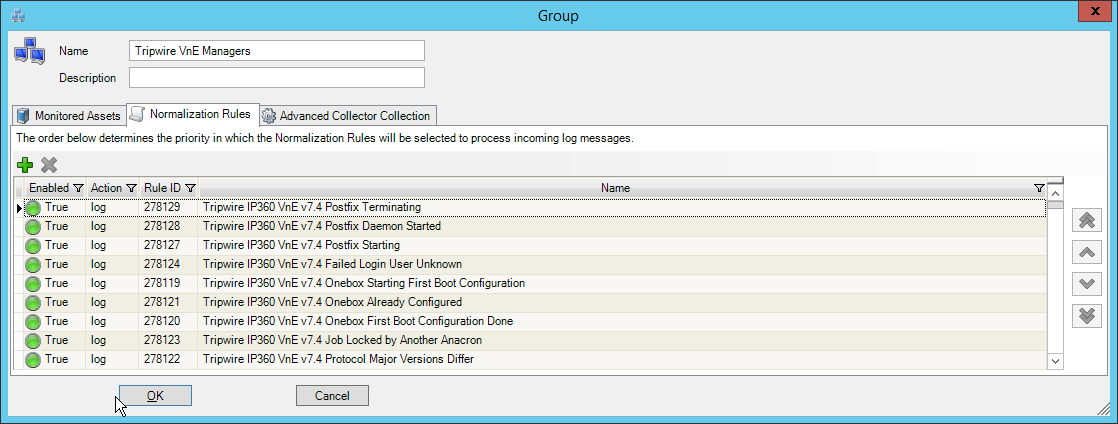Move rule down one position
Screen dimensions: 1118x424
point(1087,283)
